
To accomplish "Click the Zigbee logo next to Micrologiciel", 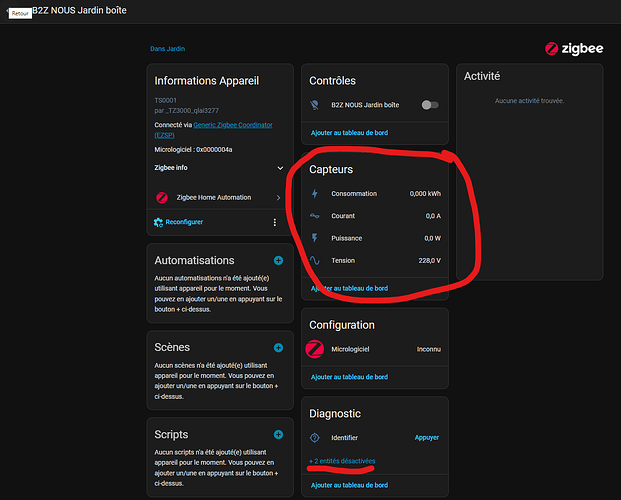I will point(315,349).
